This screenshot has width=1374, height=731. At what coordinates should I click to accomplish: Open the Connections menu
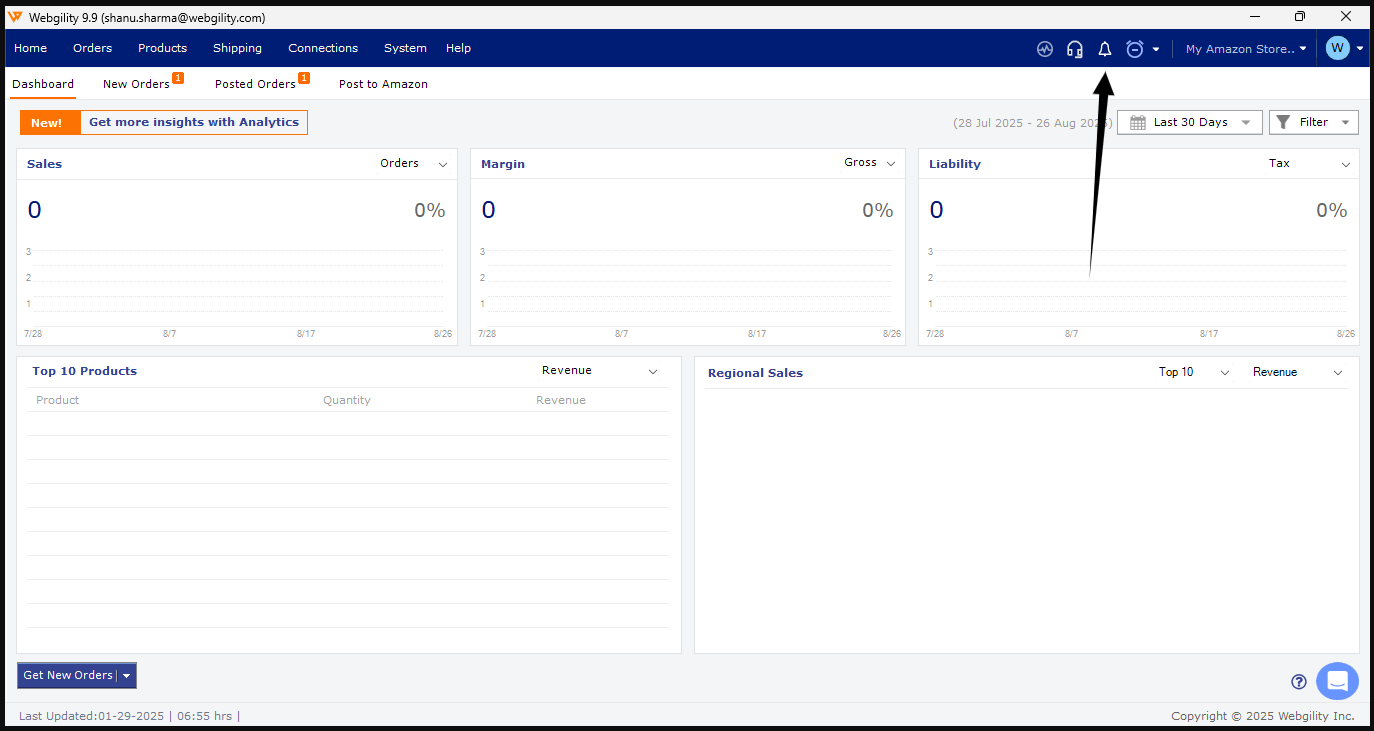323,48
